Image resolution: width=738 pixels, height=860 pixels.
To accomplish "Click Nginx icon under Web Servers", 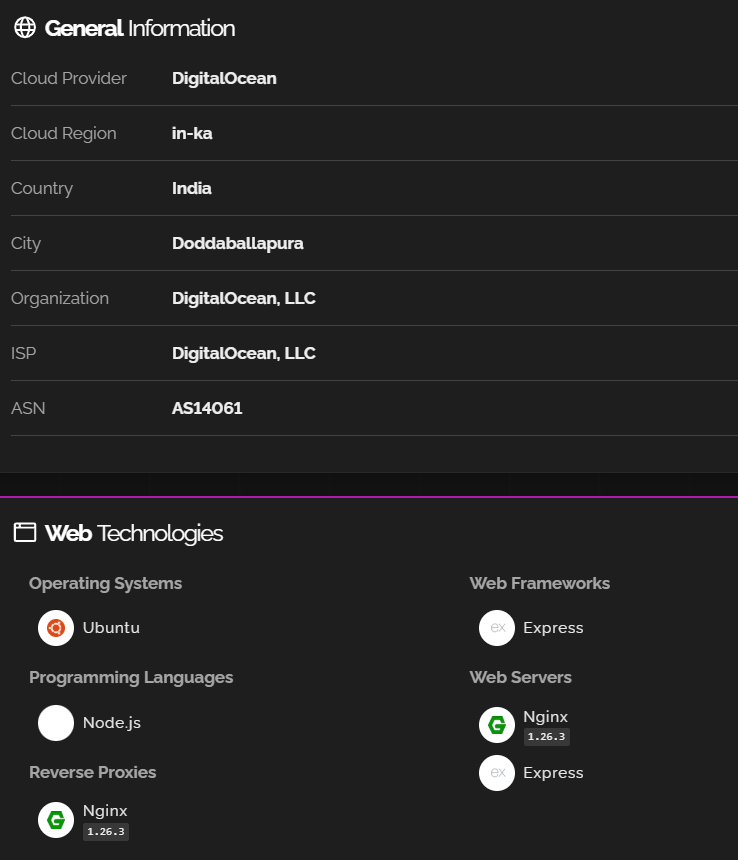I will pyautogui.click(x=497, y=725).
